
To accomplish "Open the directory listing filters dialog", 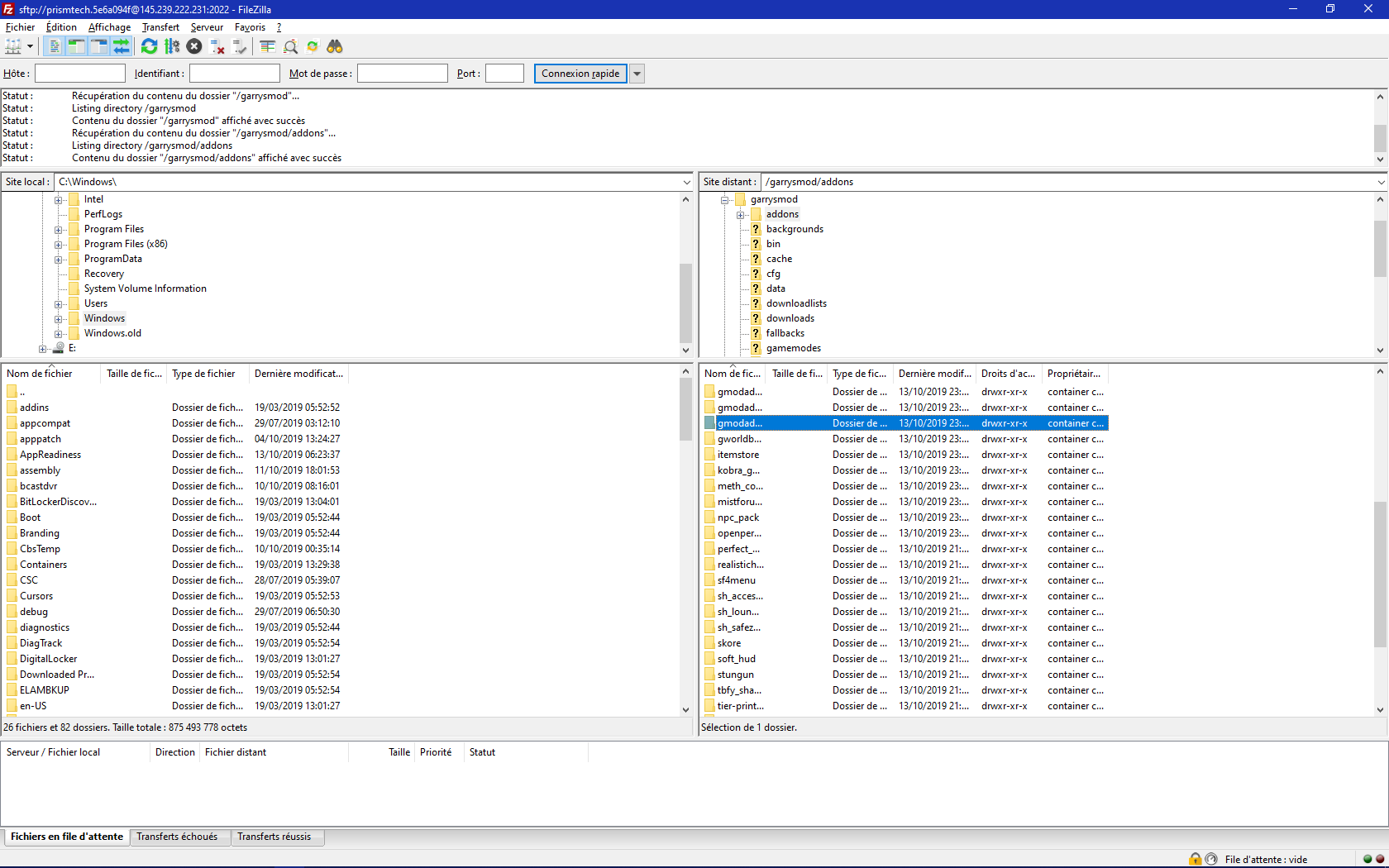I will (268, 46).
